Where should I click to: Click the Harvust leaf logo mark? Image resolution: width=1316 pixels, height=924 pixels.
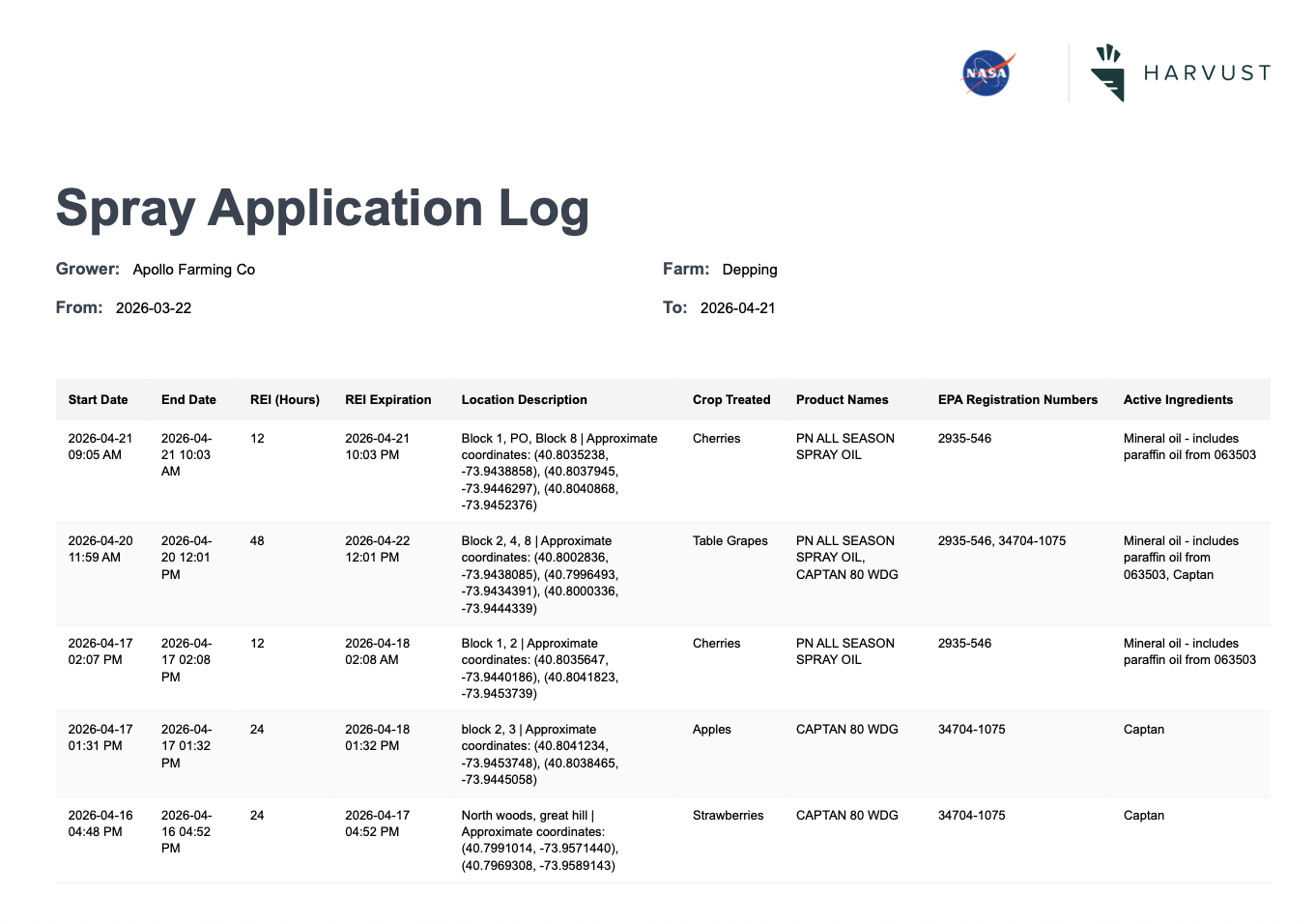pos(1108,72)
